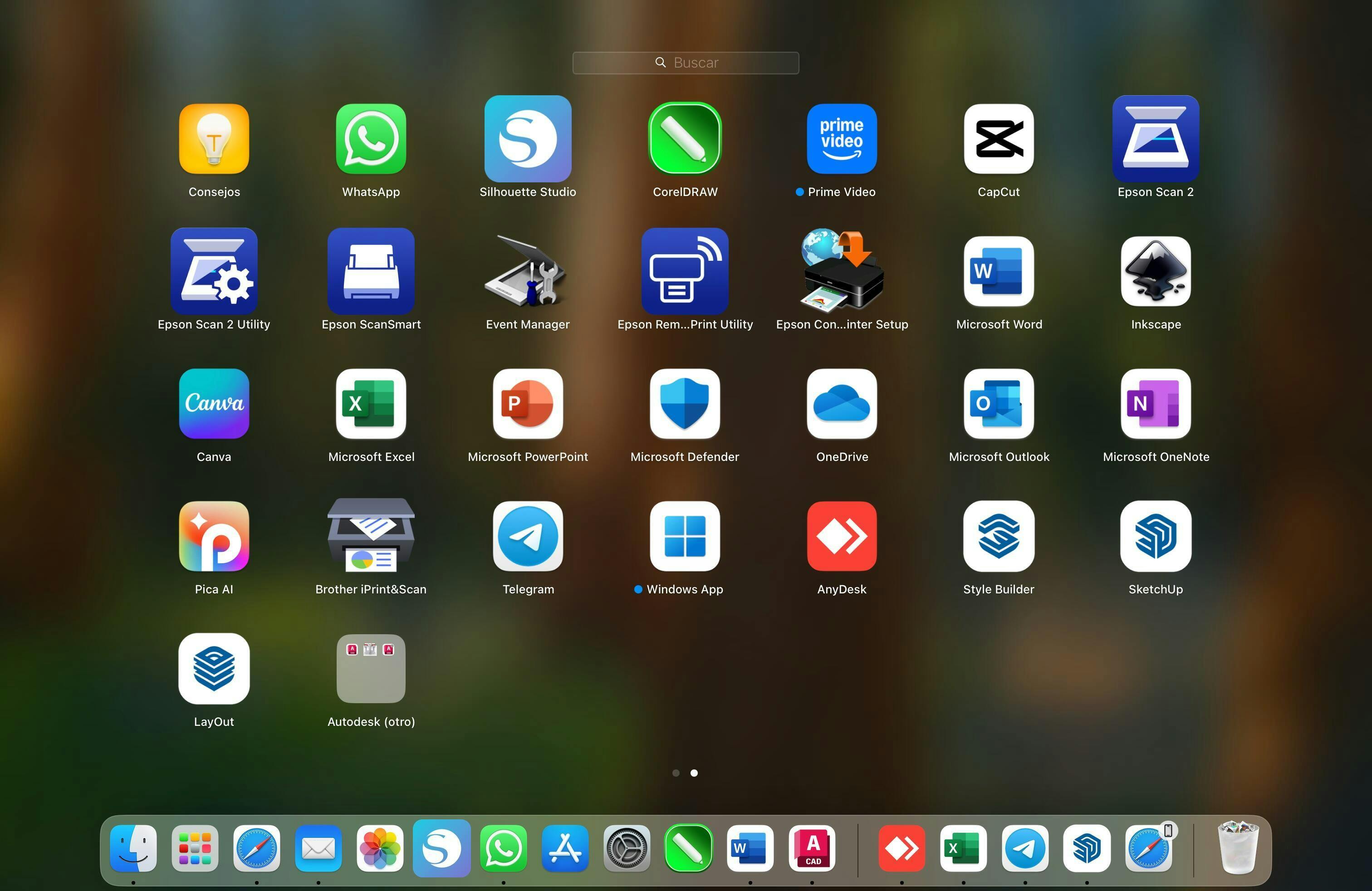Open the CapCut app icon
The width and height of the screenshot is (1372, 891).
click(x=999, y=139)
